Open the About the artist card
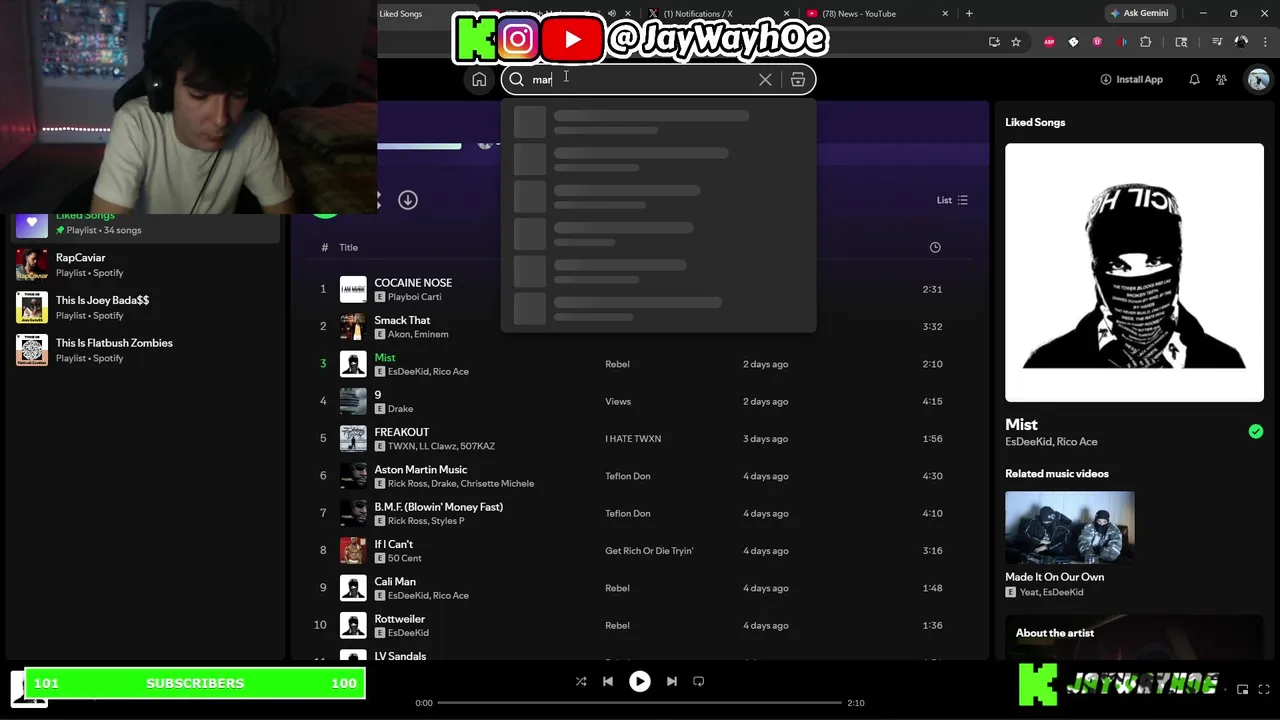 coord(1134,637)
